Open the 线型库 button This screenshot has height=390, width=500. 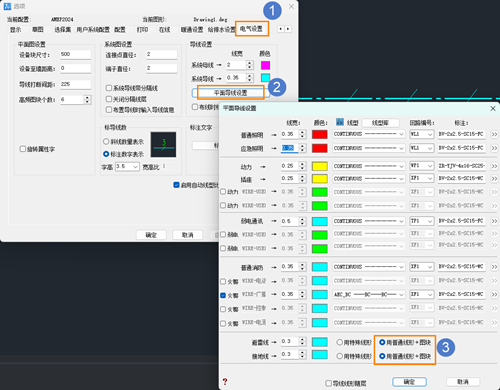[380, 123]
